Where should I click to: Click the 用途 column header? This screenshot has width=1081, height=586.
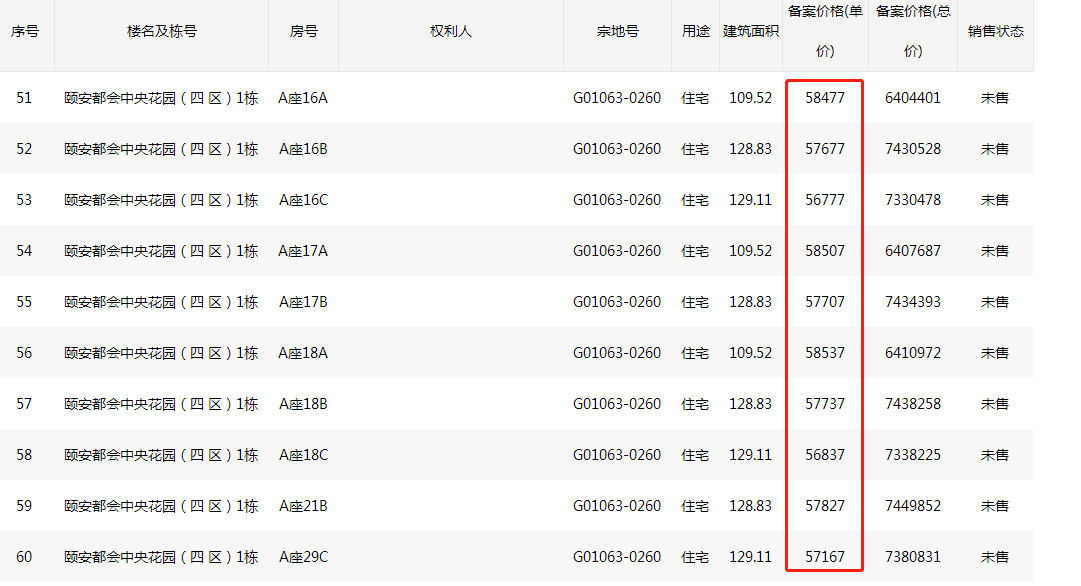pos(696,32)
